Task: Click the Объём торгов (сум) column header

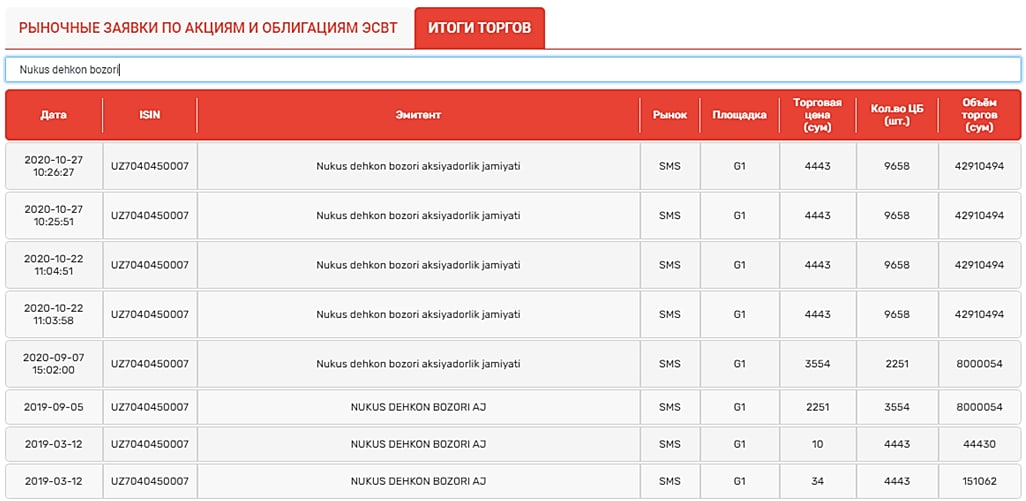Action: [980, 115]
